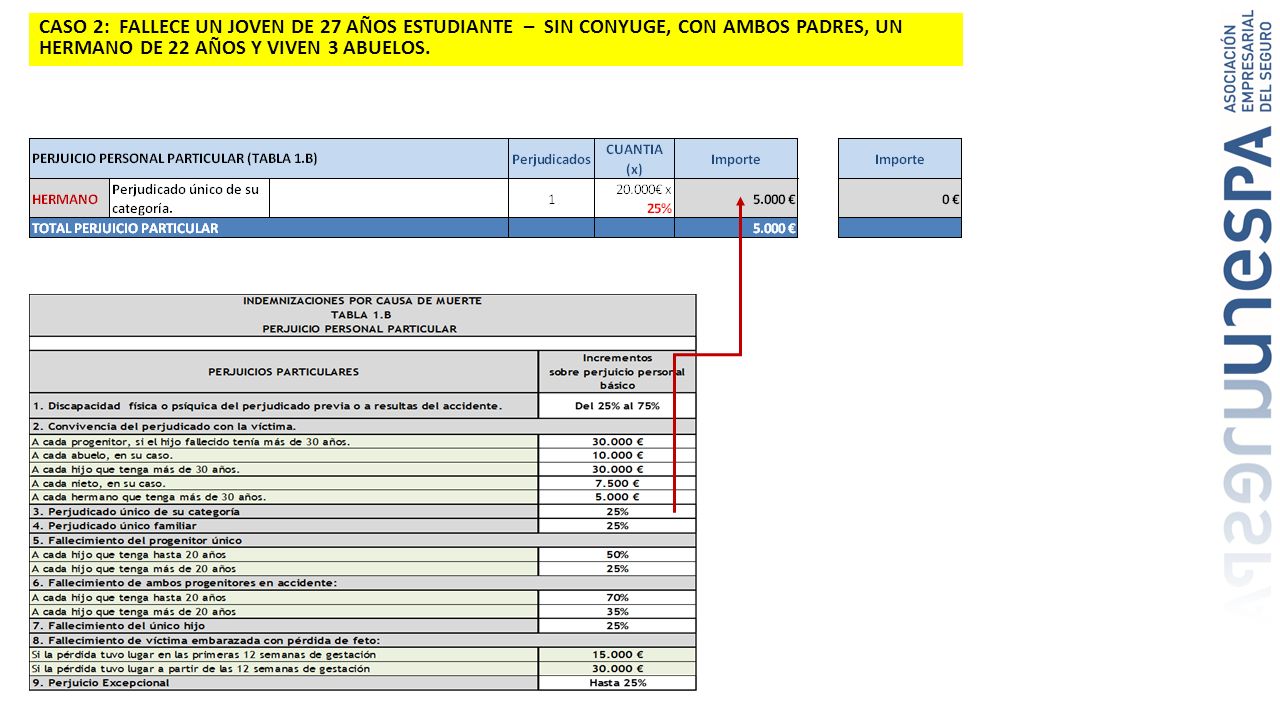Select row '3. Perjudicado único de su categoría'
Viewport: 1280px width, 720px height.
click(x=284, y=511)
